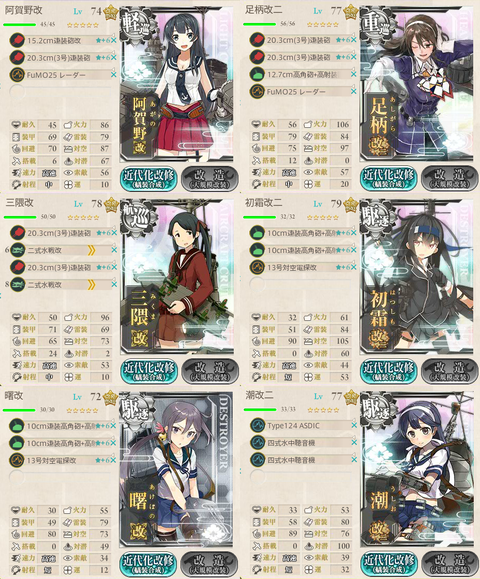Viewport: 480px width, 579px height.
Task: Remove Type124 ASDIC from Ushio with X
Action: coord(354,425)
